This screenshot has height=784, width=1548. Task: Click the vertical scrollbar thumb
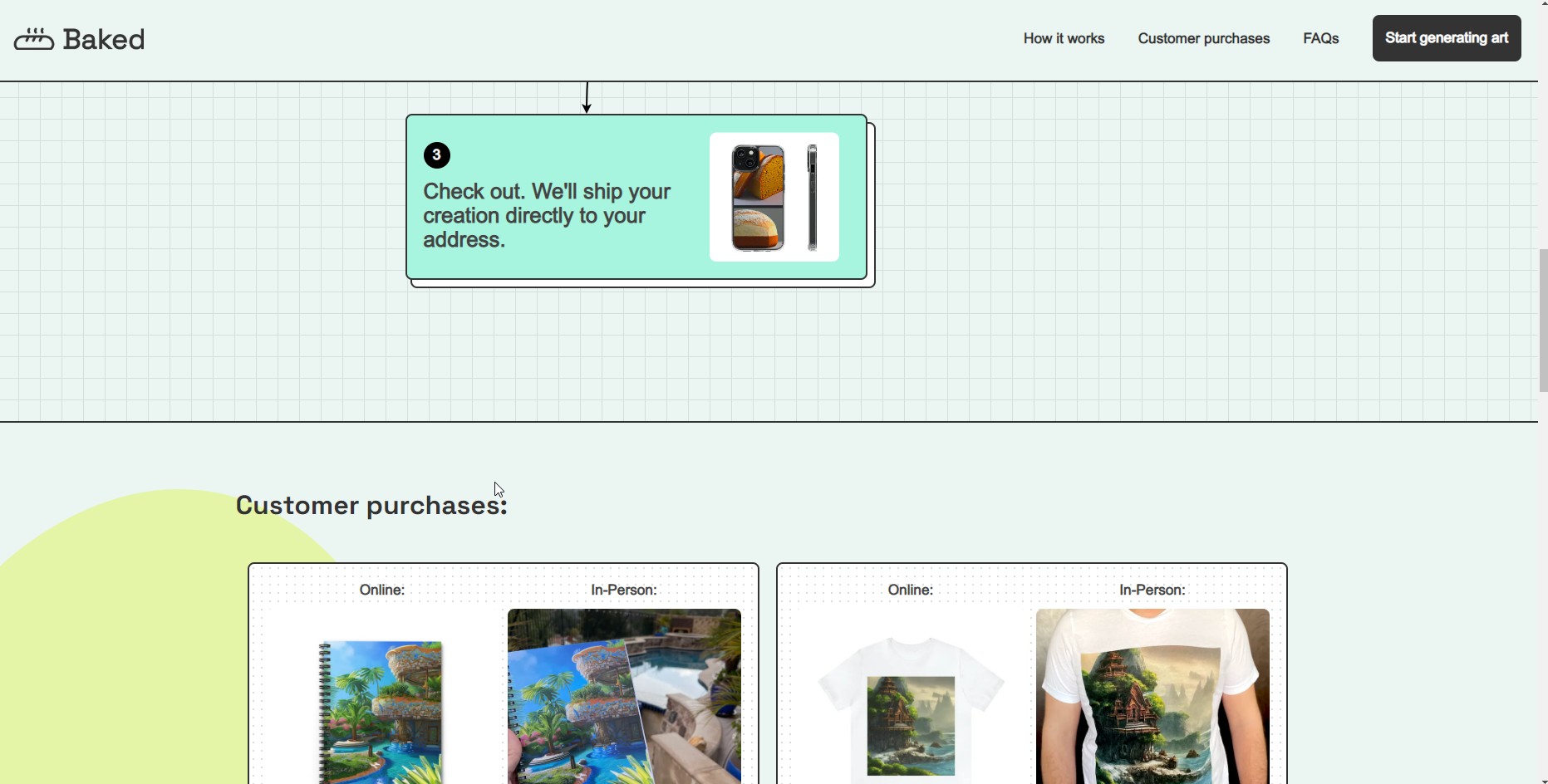[1543, 320]
